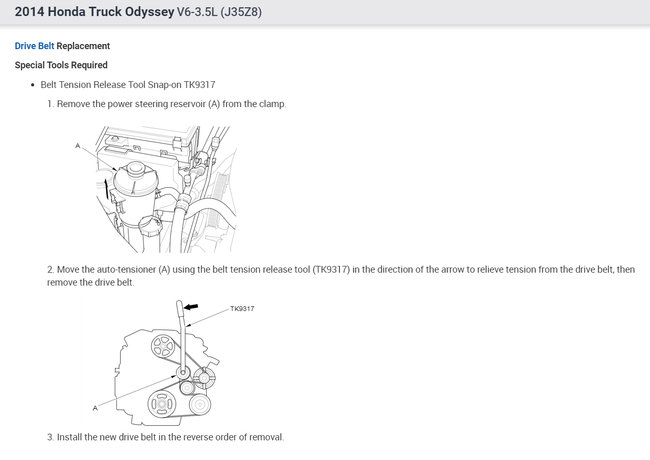Click label A in belt diagram
Screen dimensions: 650x460
tap(95, 408)
